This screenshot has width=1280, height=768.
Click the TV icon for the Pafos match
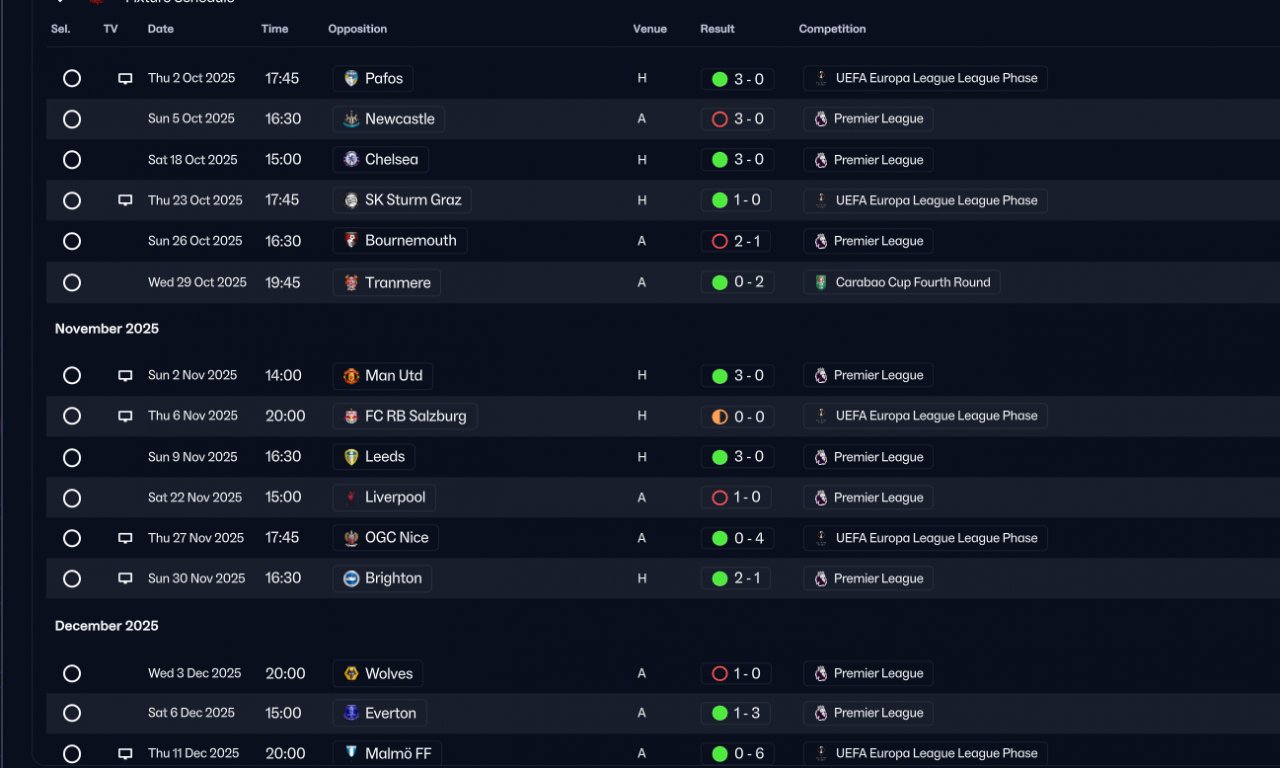tap(125, 78)
